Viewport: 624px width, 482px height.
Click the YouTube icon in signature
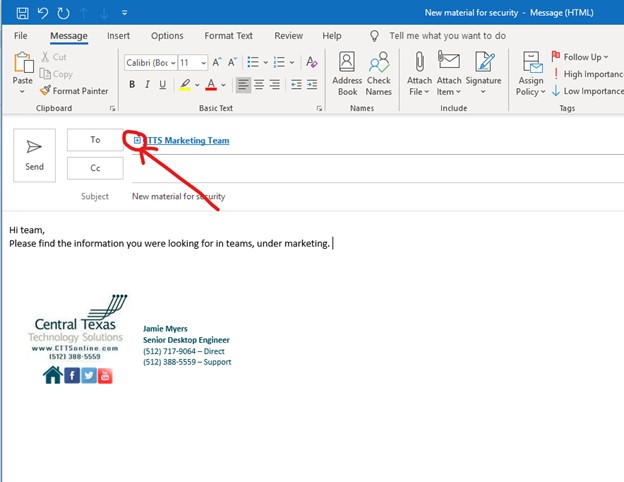(105, 376)
